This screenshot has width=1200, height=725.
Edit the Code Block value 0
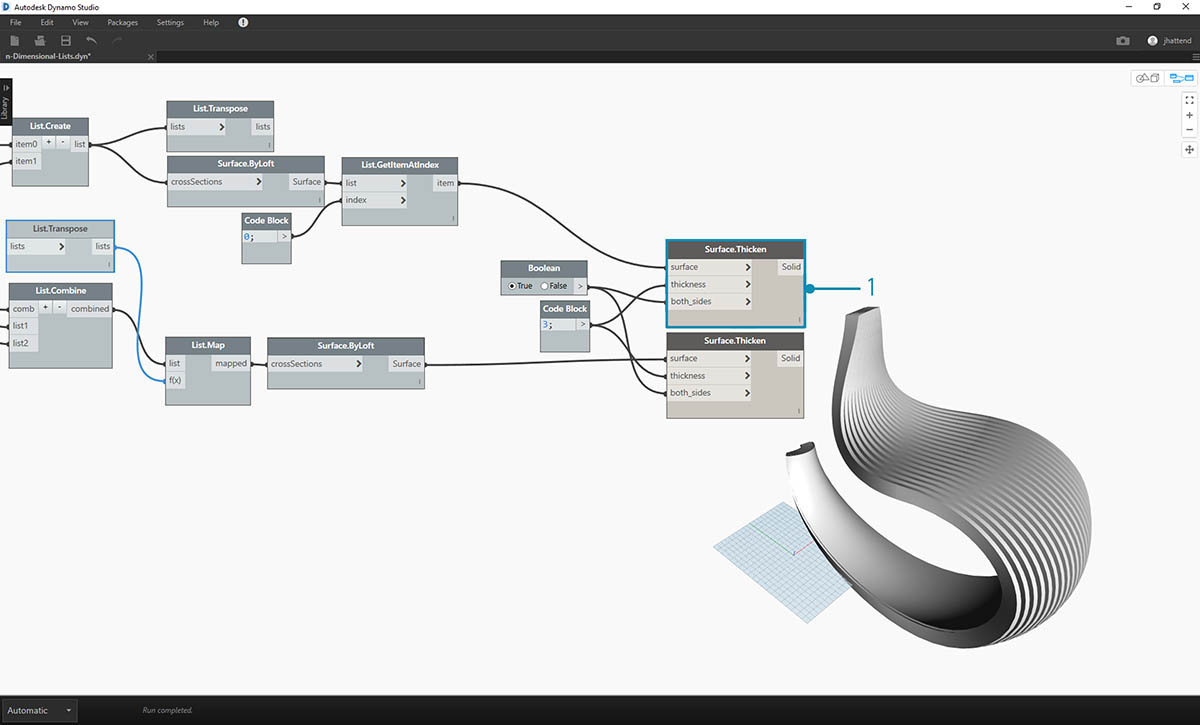tap(259, 237)
